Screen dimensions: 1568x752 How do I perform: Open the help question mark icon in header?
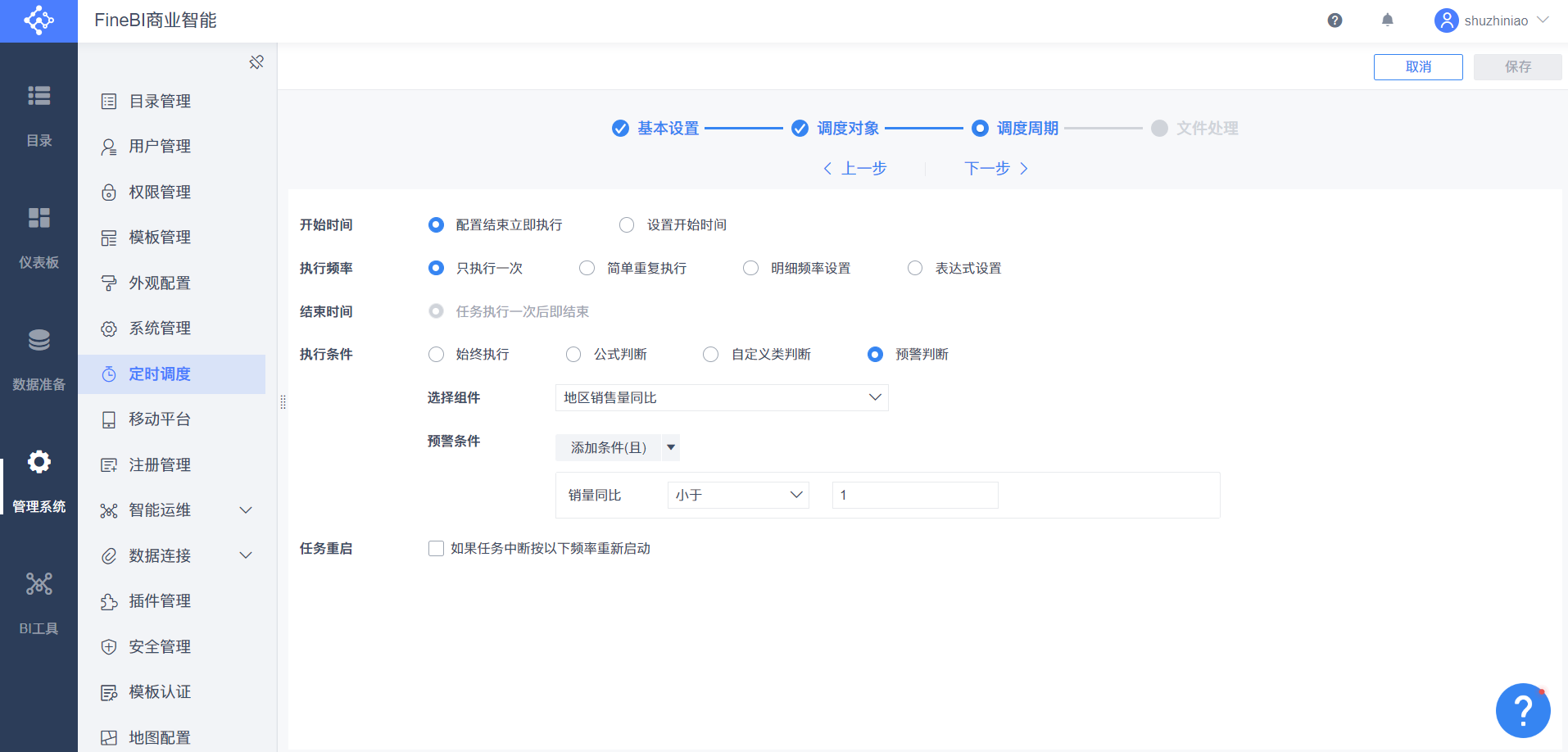pos(1335,20)
